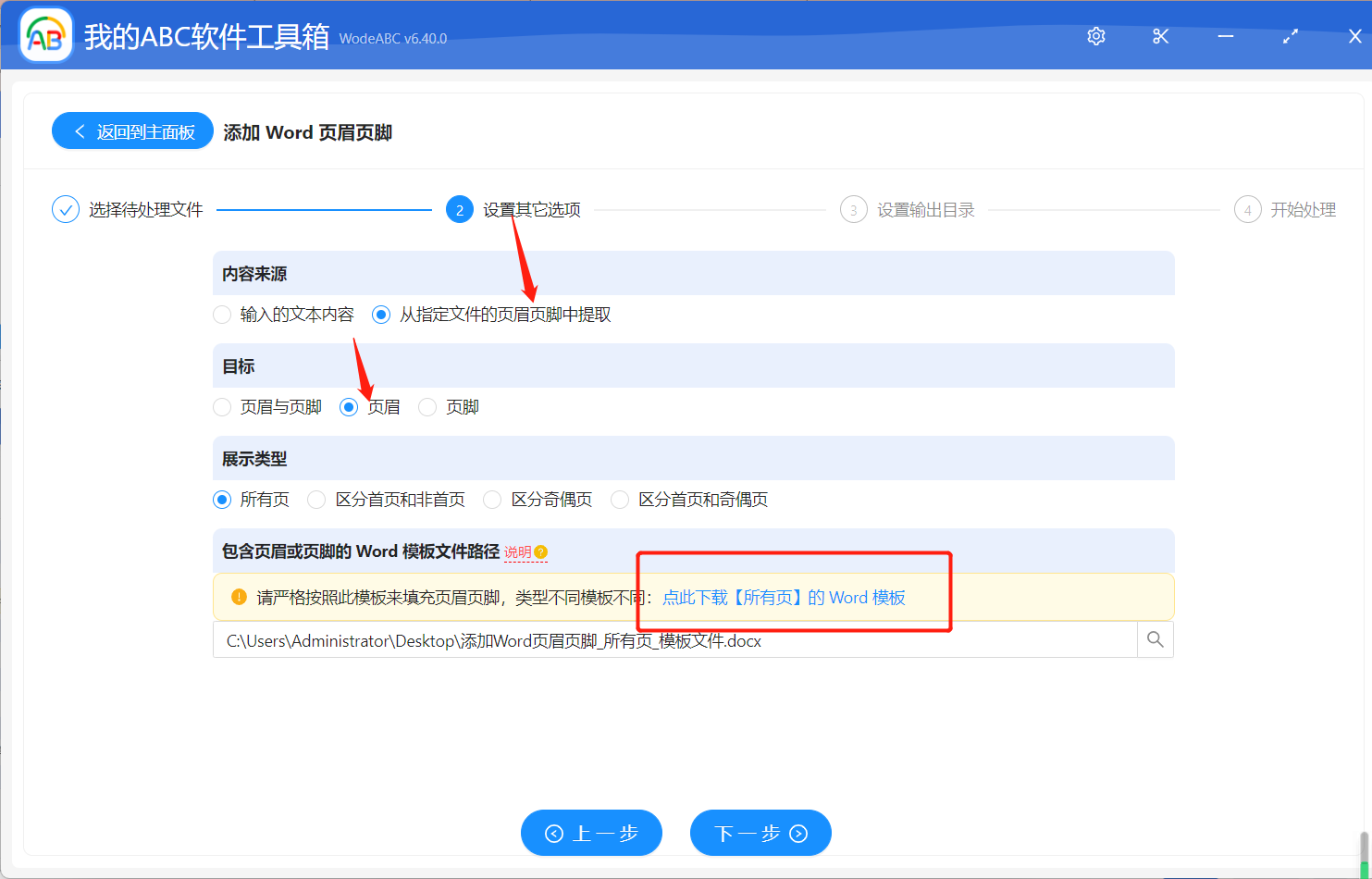
Task: Select the 页眉与页脚 option
Action: [222, 406]
